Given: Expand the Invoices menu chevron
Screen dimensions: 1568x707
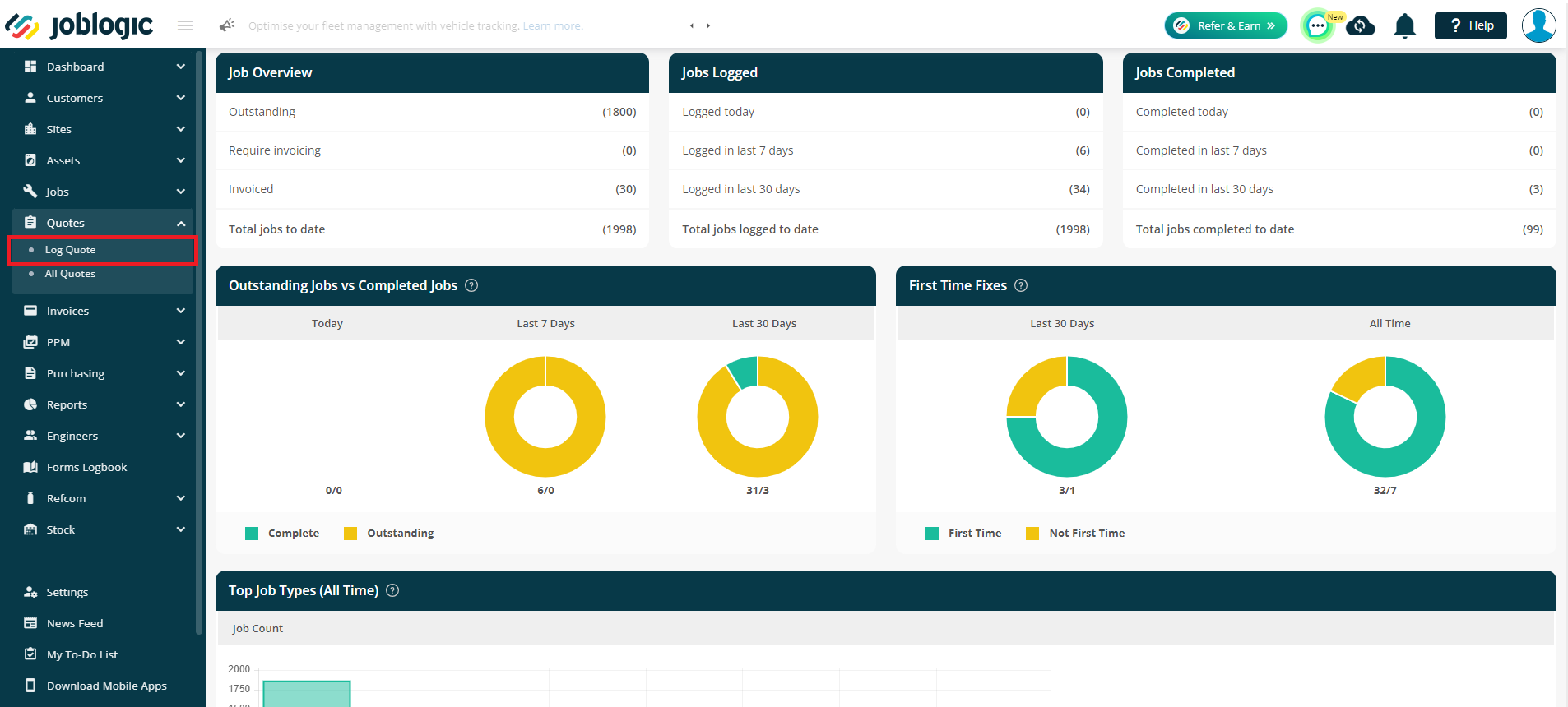Looking at the screenshot, I should [x=181, y=311].
